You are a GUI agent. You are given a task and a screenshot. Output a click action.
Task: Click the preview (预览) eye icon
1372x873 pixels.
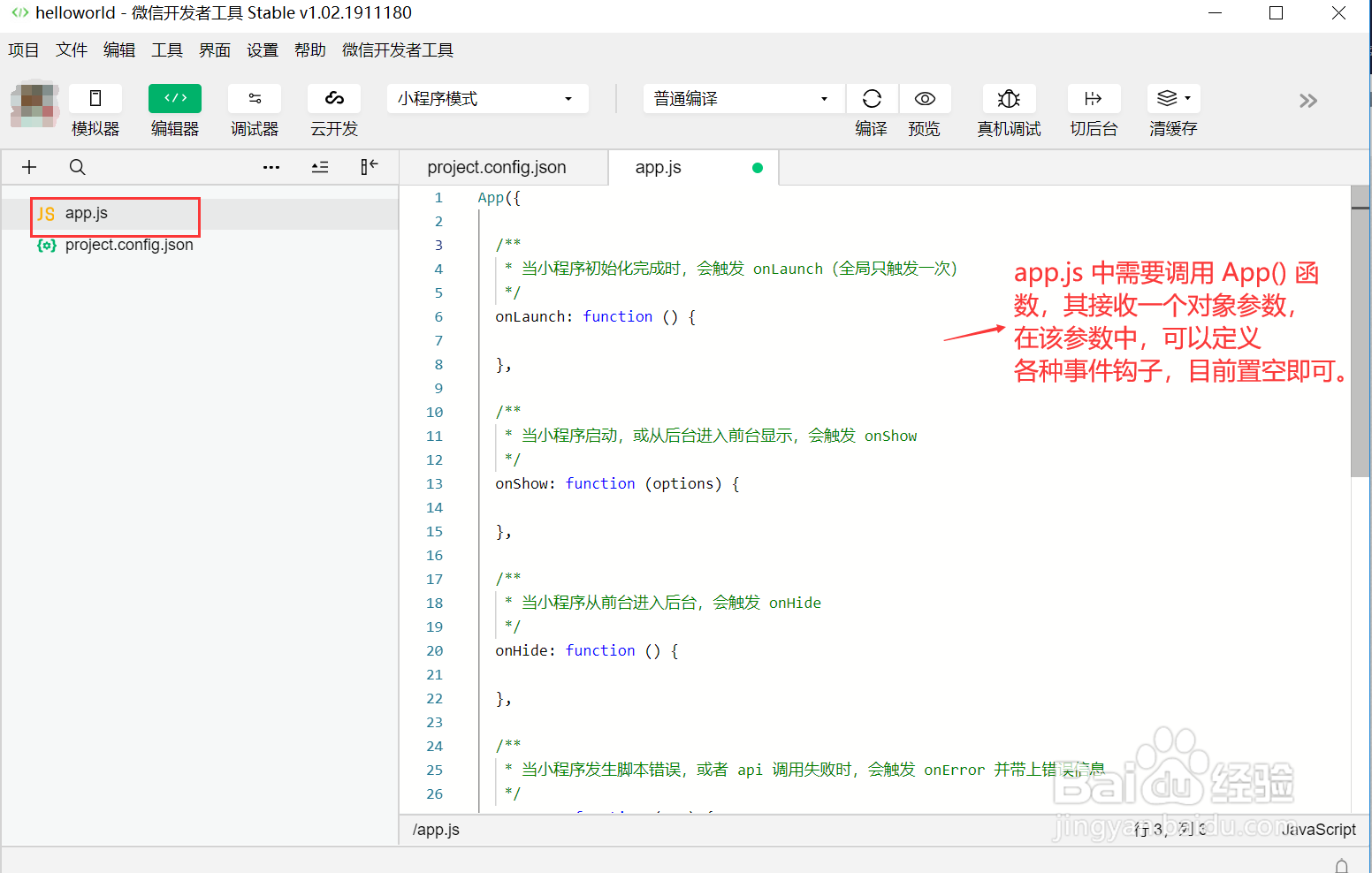925,99
